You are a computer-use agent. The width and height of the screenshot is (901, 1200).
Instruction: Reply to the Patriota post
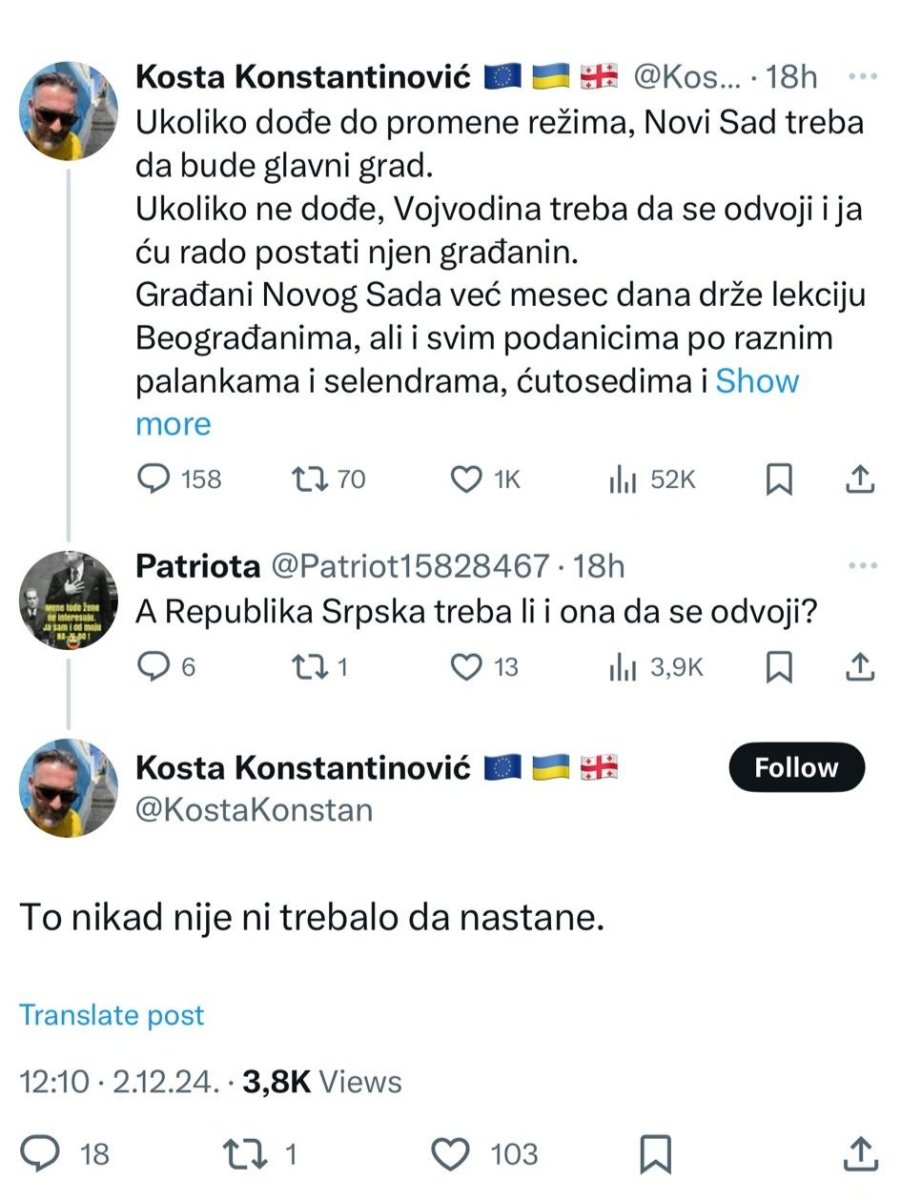152,666
